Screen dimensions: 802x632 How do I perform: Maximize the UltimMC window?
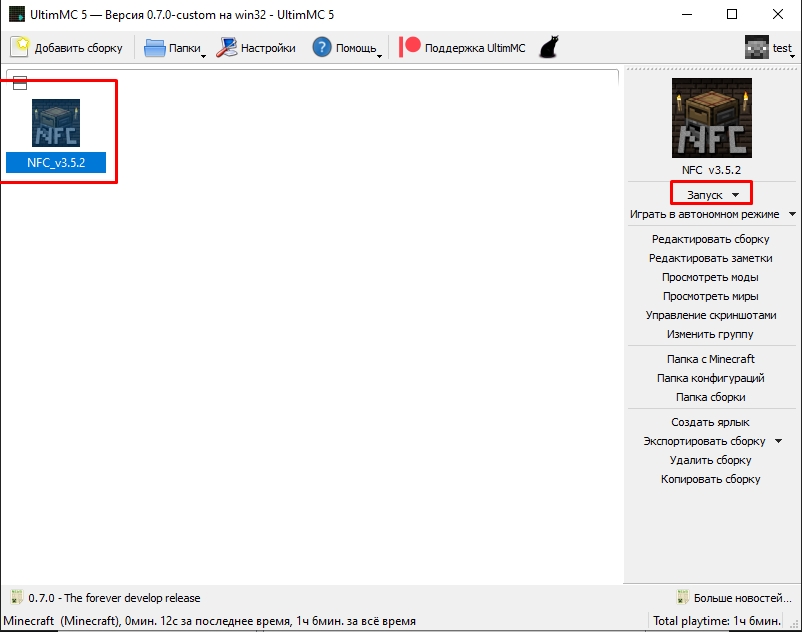pyautogui.click(x=732, y=14)
